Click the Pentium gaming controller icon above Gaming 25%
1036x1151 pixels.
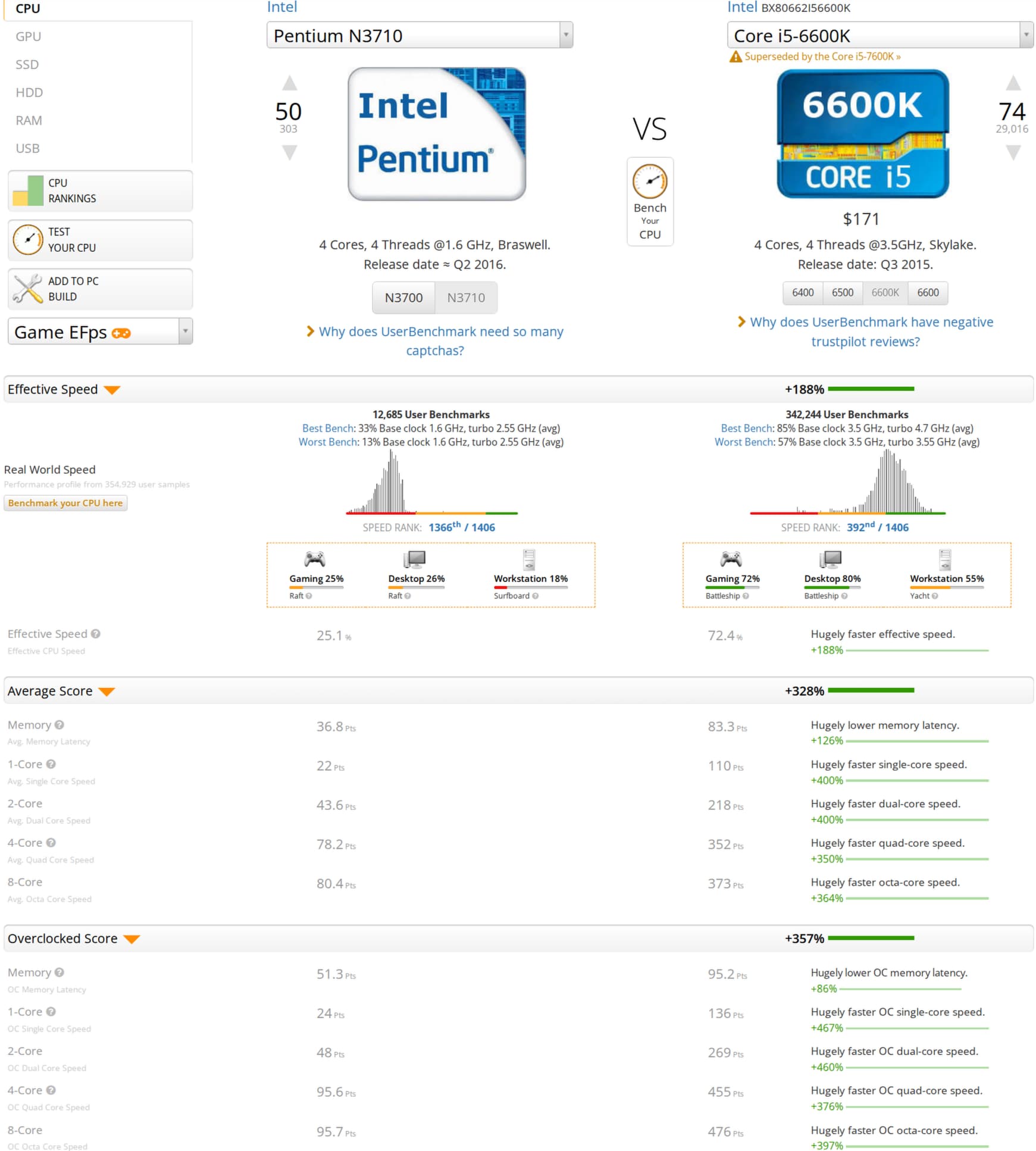pos(315,559)
